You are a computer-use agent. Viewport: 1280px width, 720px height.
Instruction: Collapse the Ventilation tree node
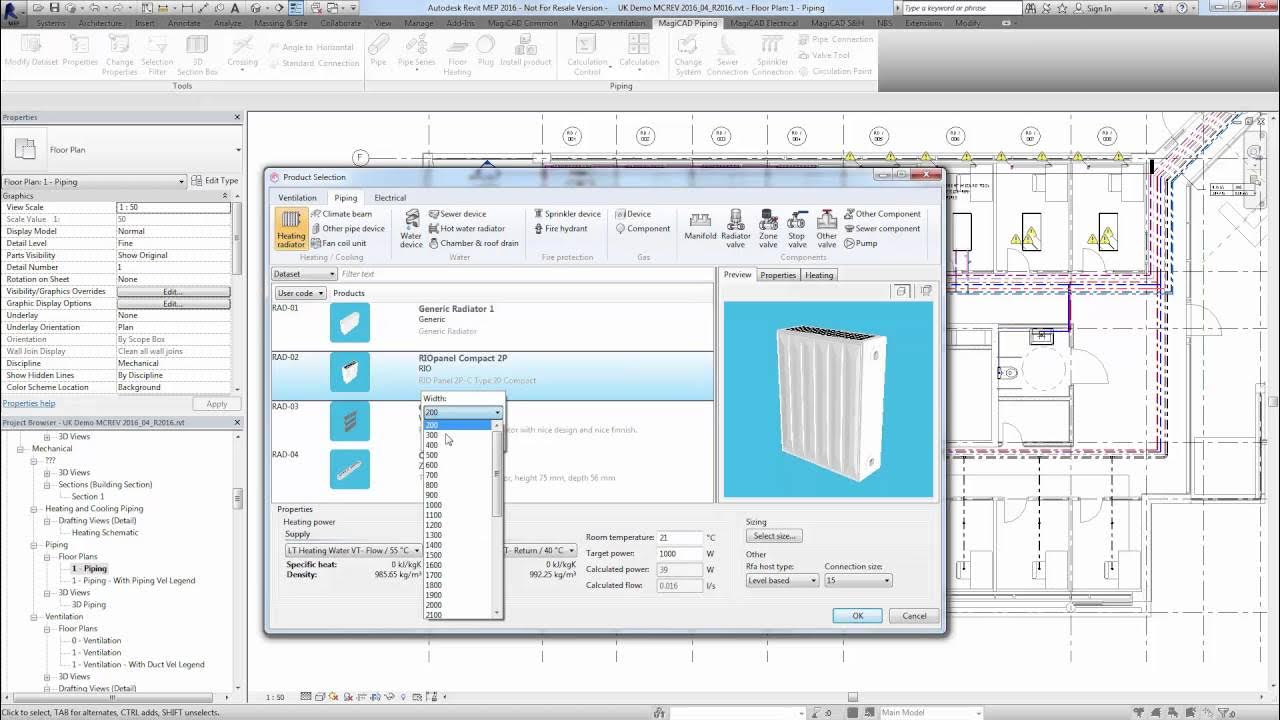(34, 617)
